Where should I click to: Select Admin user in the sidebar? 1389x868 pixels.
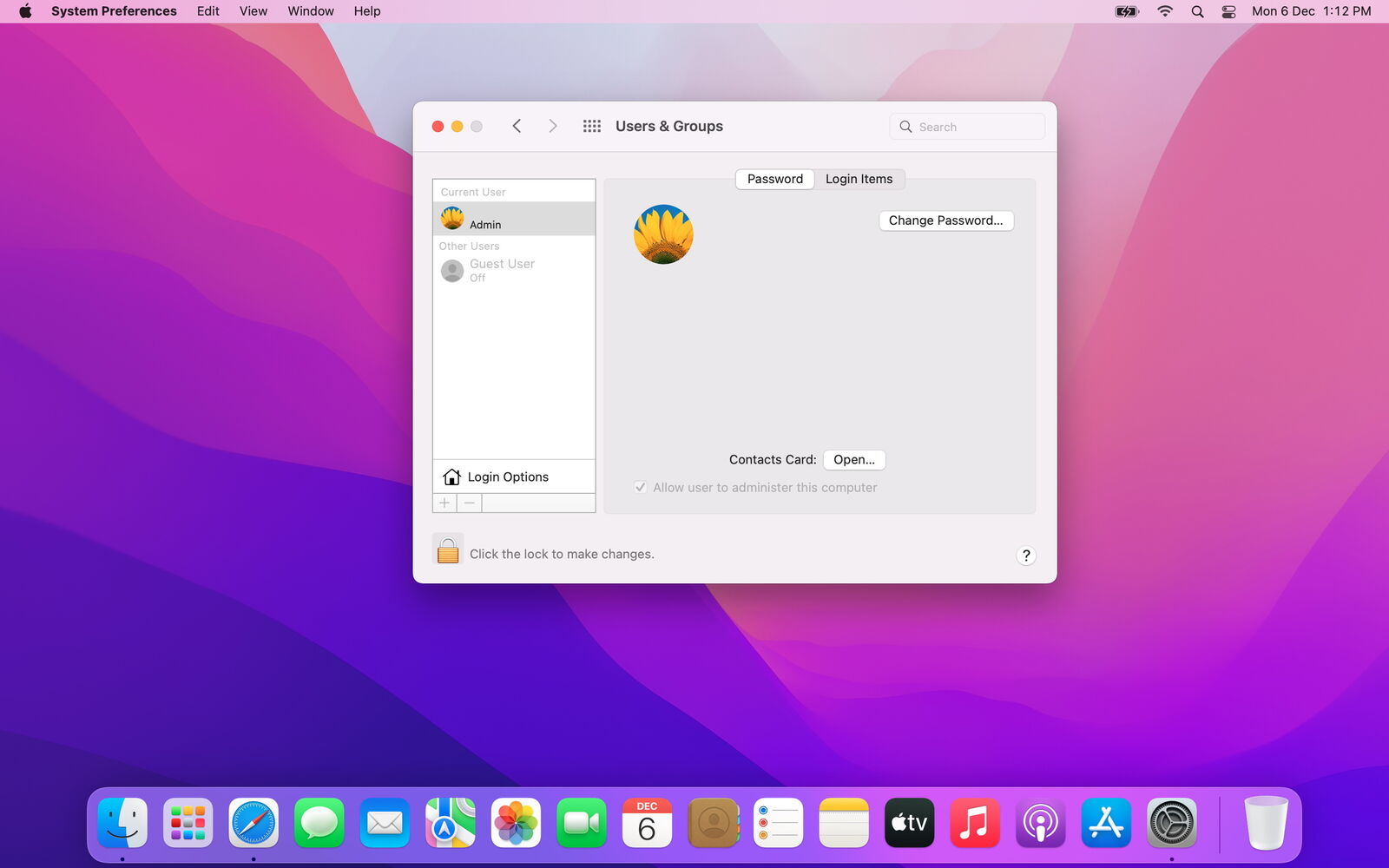514,219
